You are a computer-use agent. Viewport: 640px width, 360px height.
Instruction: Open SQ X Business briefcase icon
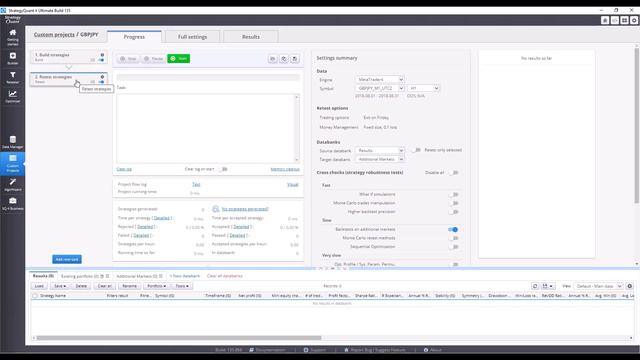[x=13, y=204]
